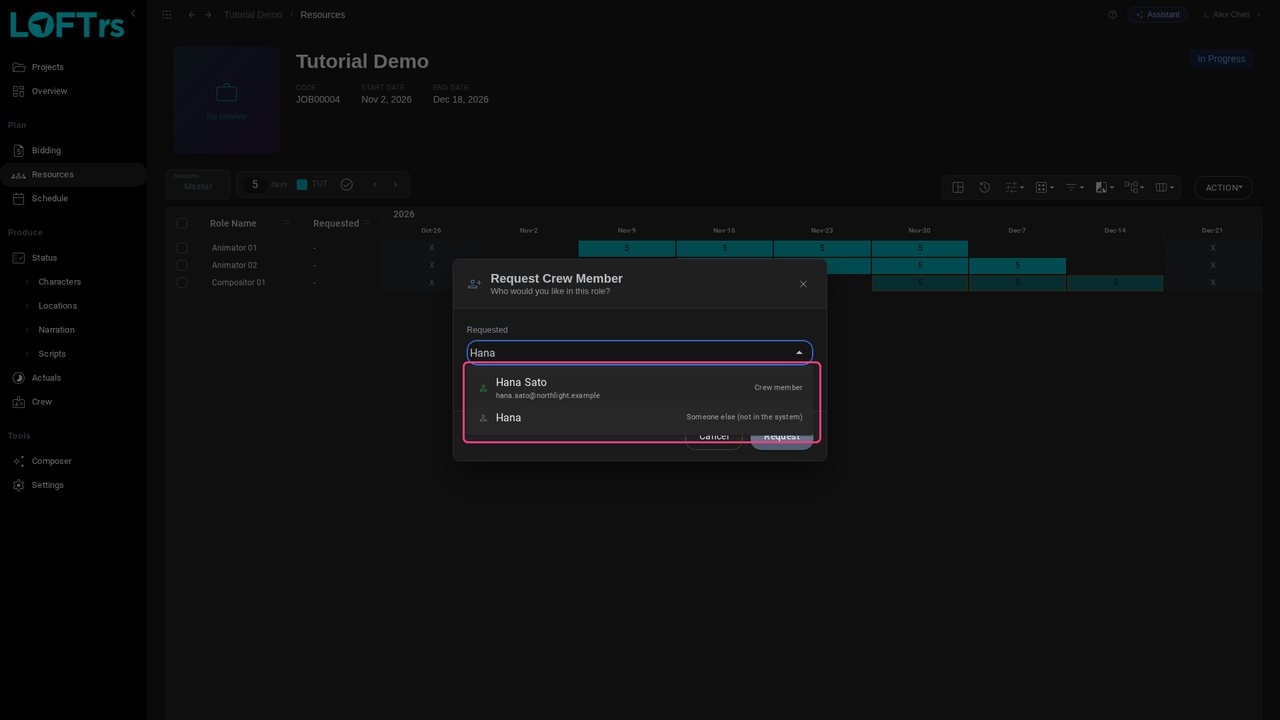The width and height of the screenshot is (1280, 720).
Task: Open Tutorial Demo breadcrumb link
Action: [253, 15]
